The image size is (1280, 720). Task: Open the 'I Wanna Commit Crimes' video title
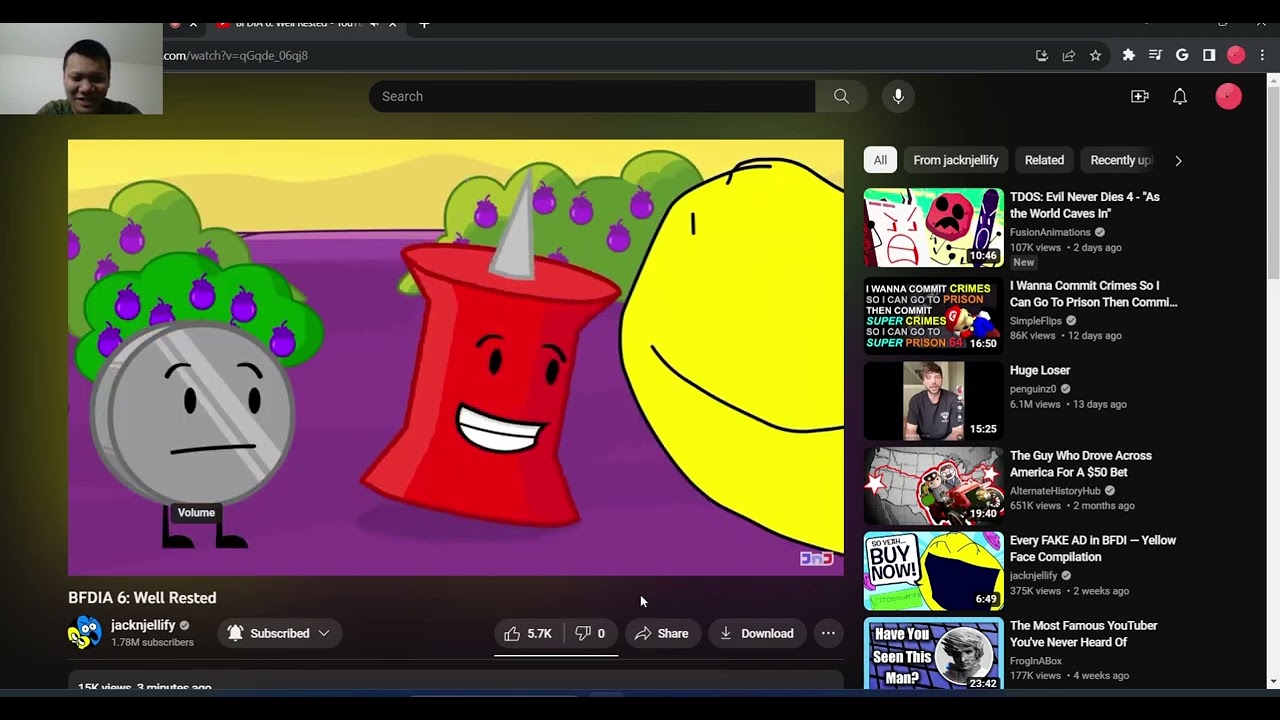coord(1094,294)
